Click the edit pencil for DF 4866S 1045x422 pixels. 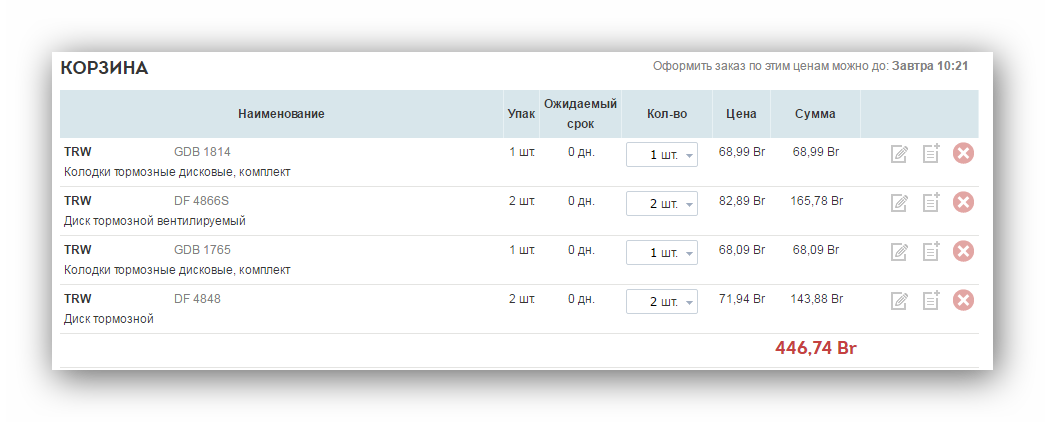pos(899,203)
